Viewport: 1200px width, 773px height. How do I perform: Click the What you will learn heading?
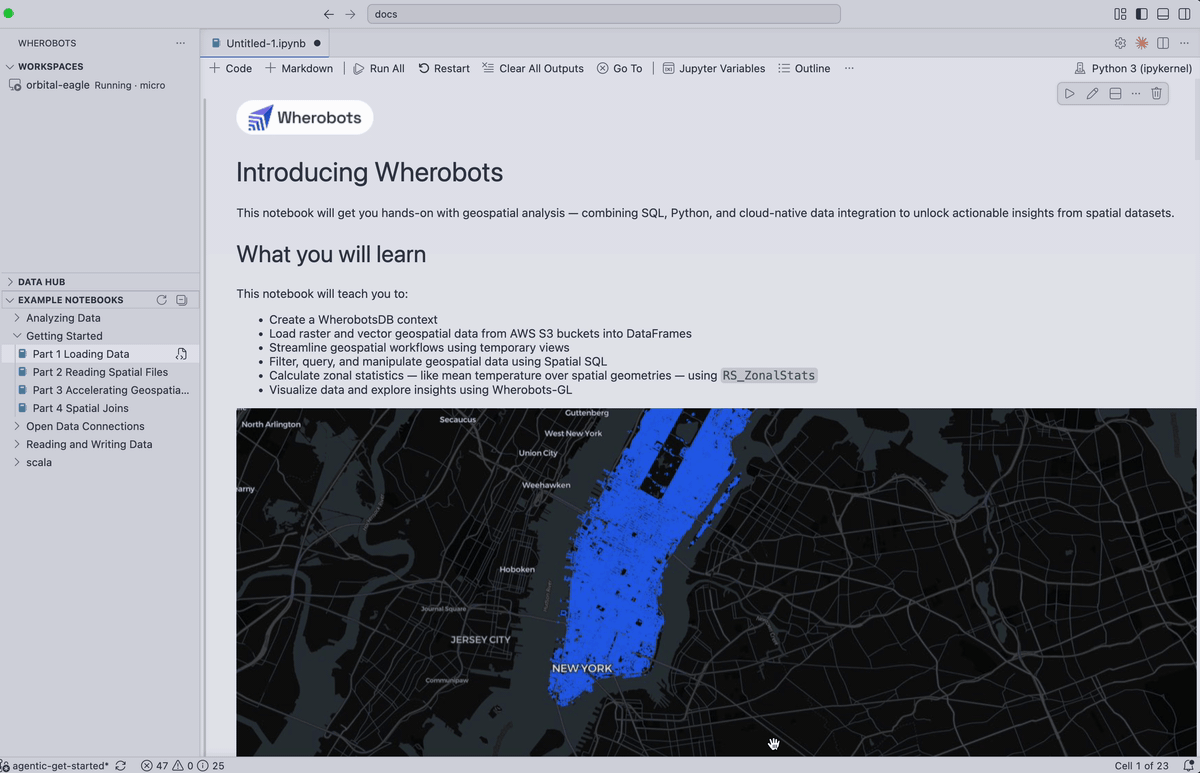(x=331, y=254)
